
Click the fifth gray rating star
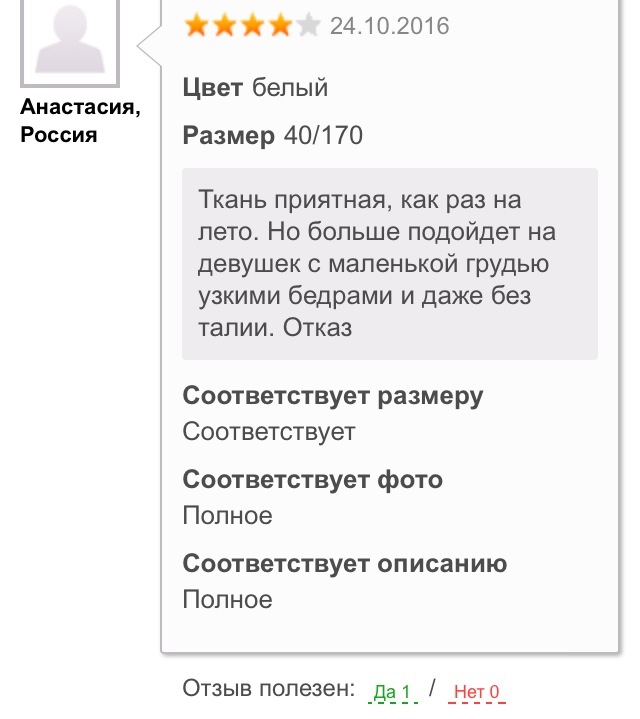(x=309, y=25)
